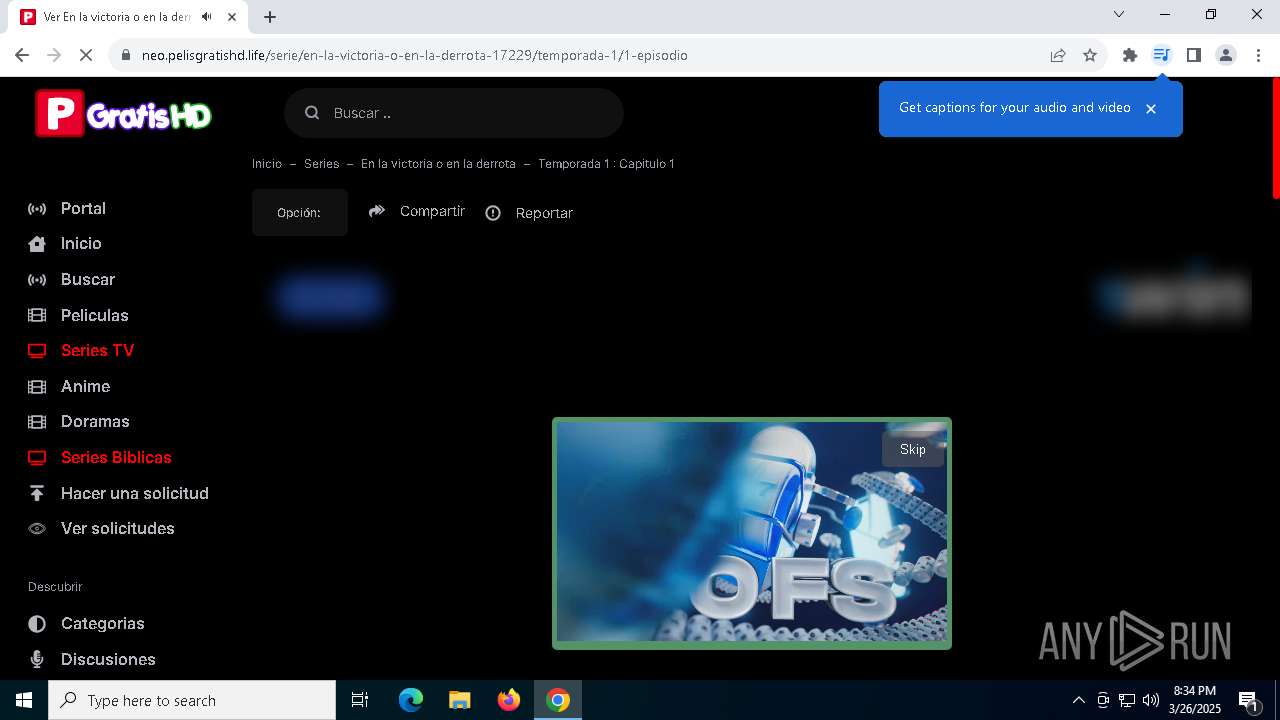
Task: Click the Temporada 1 : Capitulo 1 breadcrumb
Action: (x=606, y=164)
